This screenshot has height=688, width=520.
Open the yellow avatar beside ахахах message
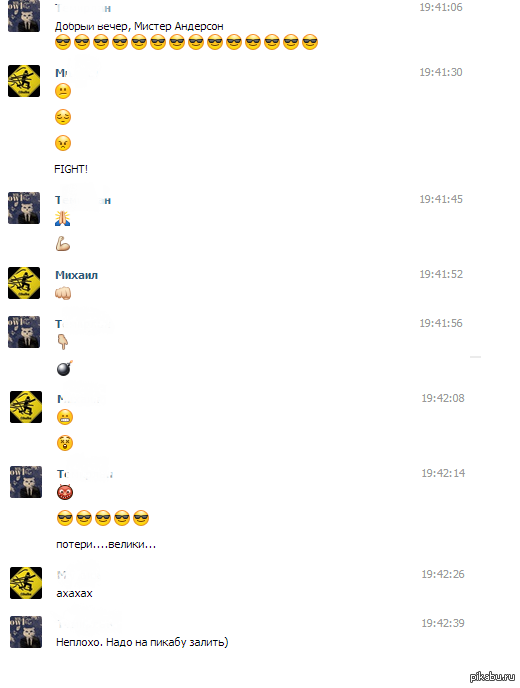tap(26, 583)
